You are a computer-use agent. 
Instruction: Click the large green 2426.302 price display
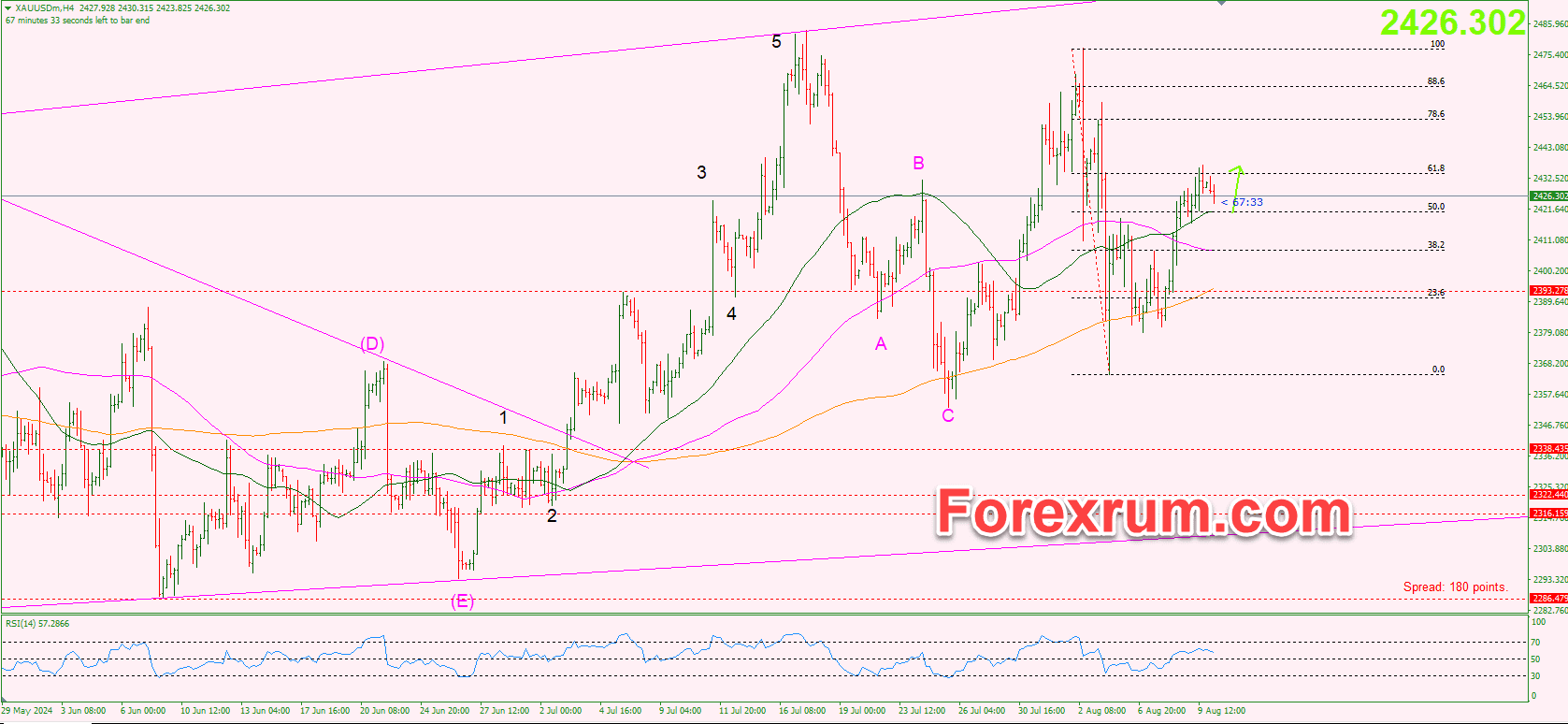[1453, 23]
